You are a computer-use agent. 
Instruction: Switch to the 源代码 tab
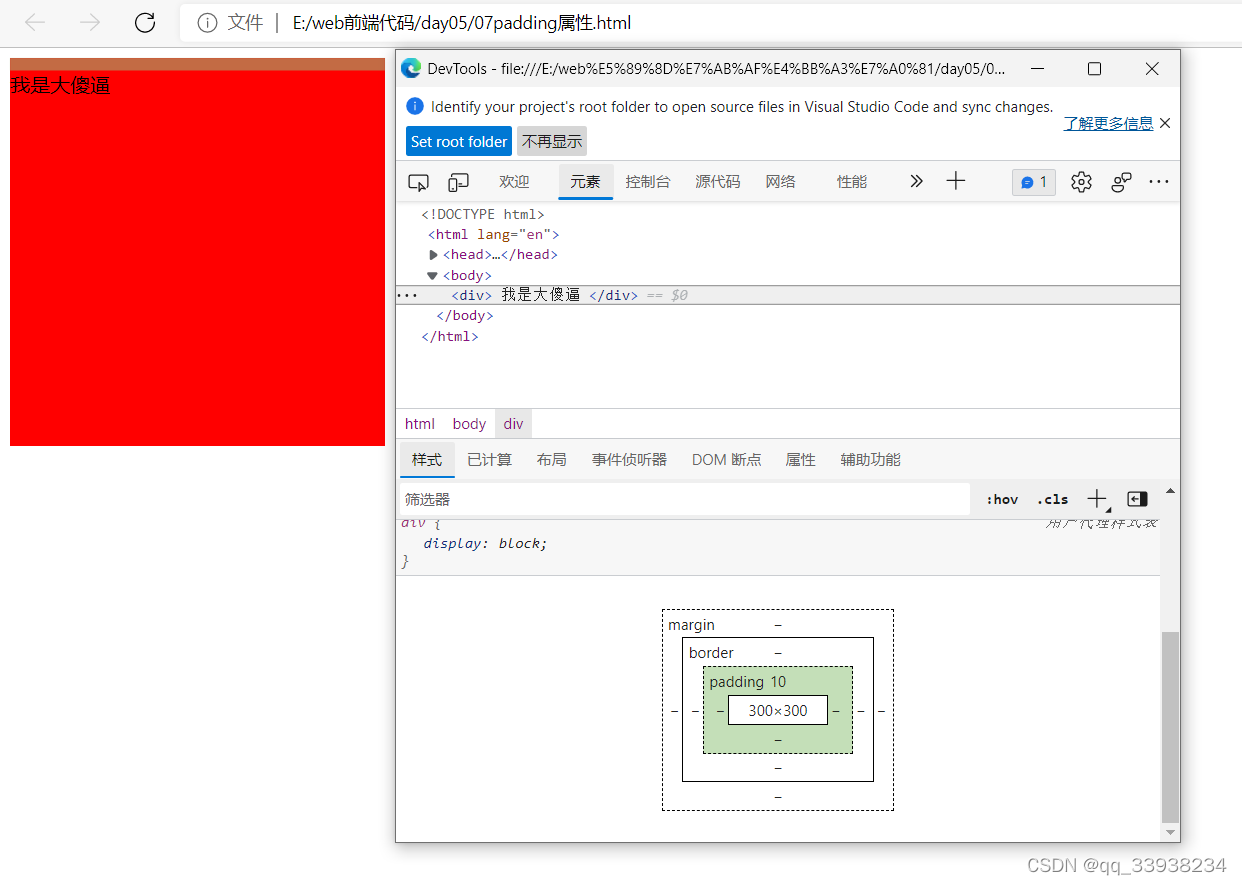point(718,181)
